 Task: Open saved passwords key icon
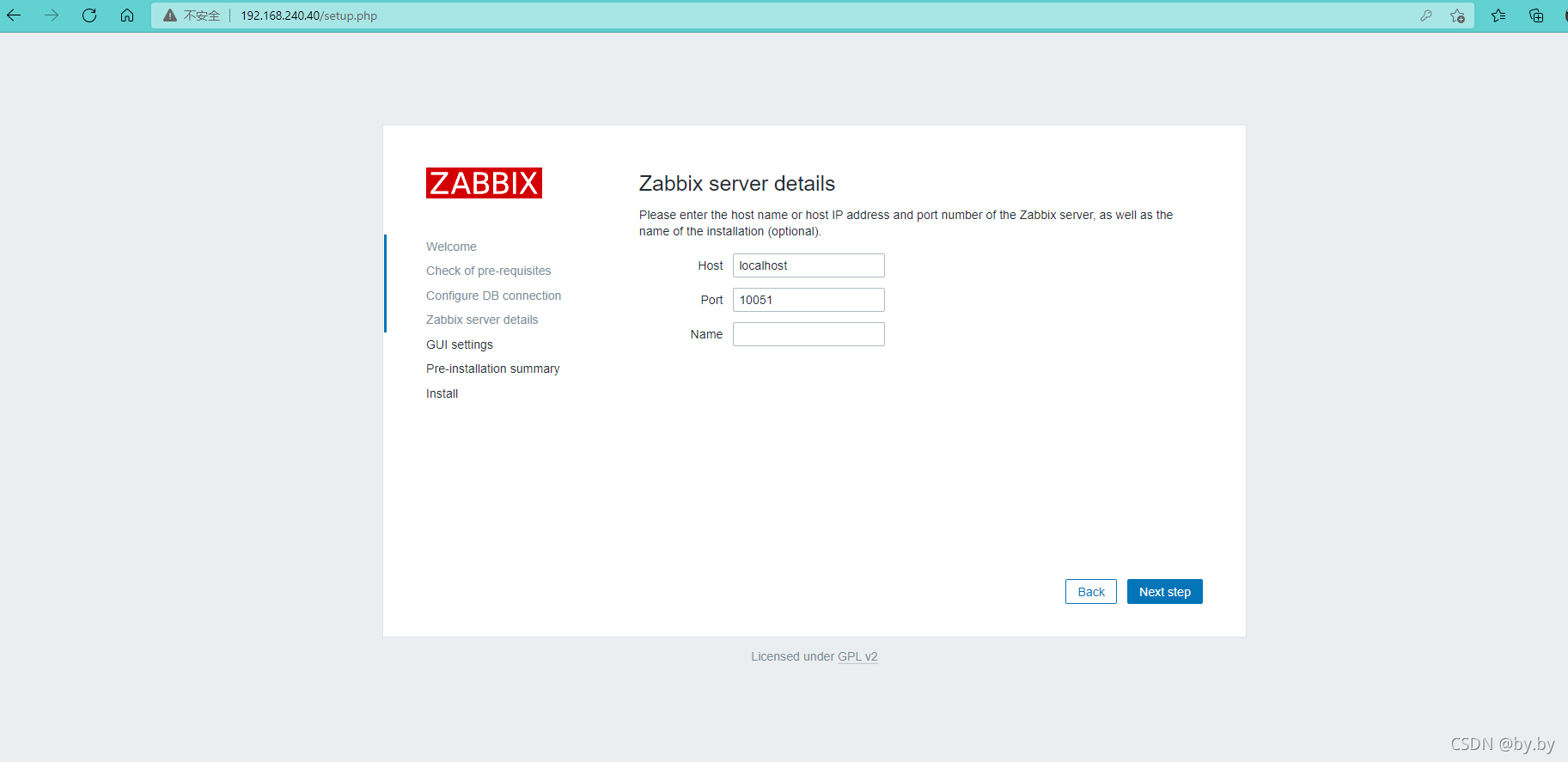click(1426, 15)
